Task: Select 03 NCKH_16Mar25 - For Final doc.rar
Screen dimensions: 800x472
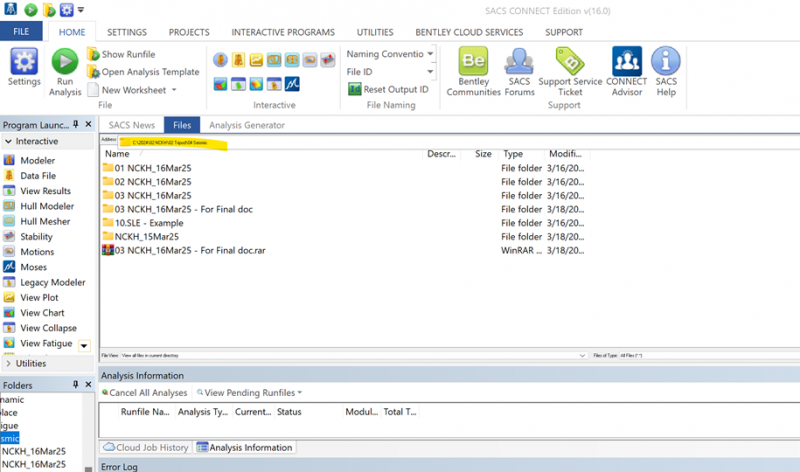Action: coord(190,251)
